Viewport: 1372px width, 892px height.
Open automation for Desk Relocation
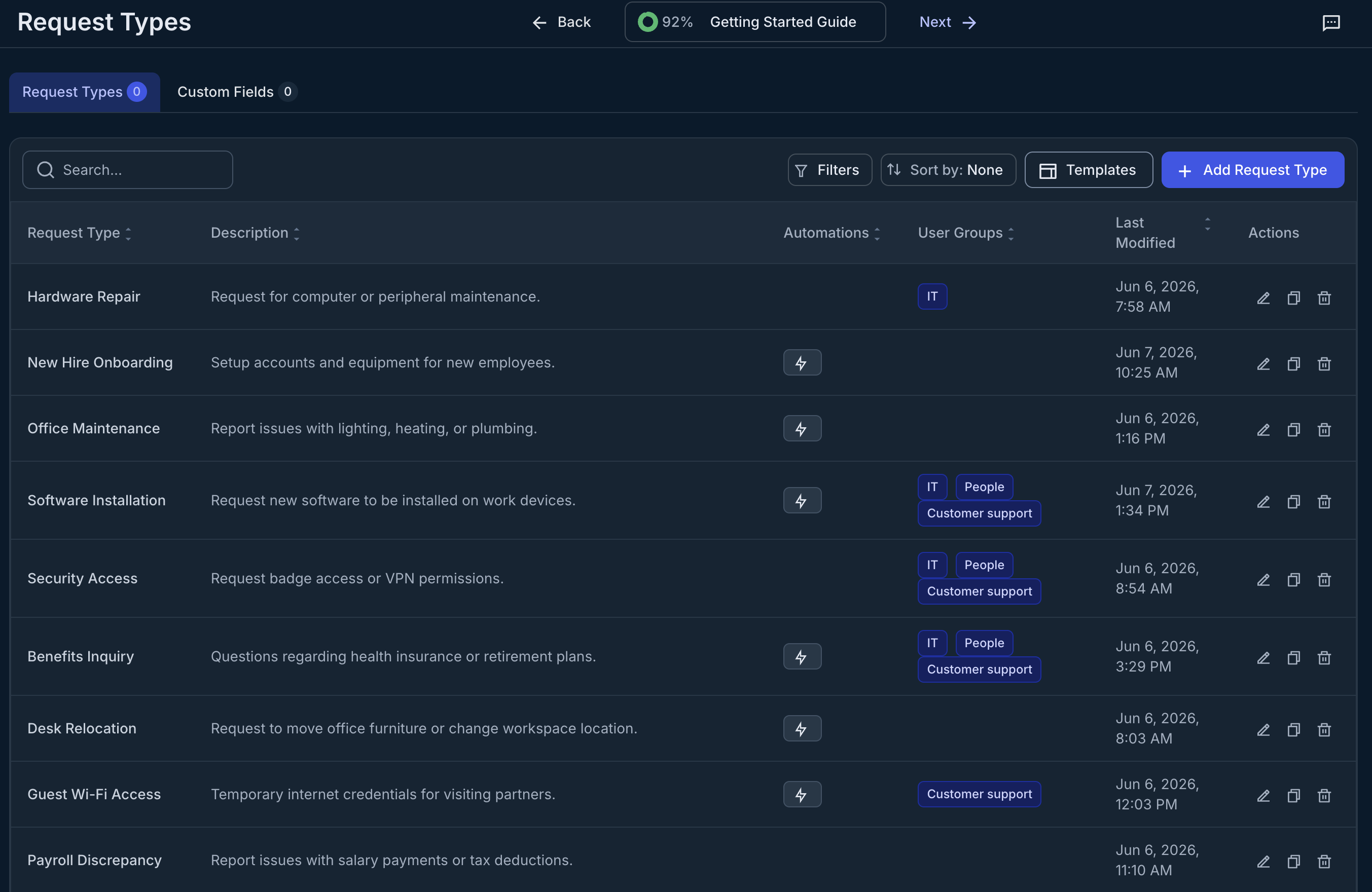[802, 728]
